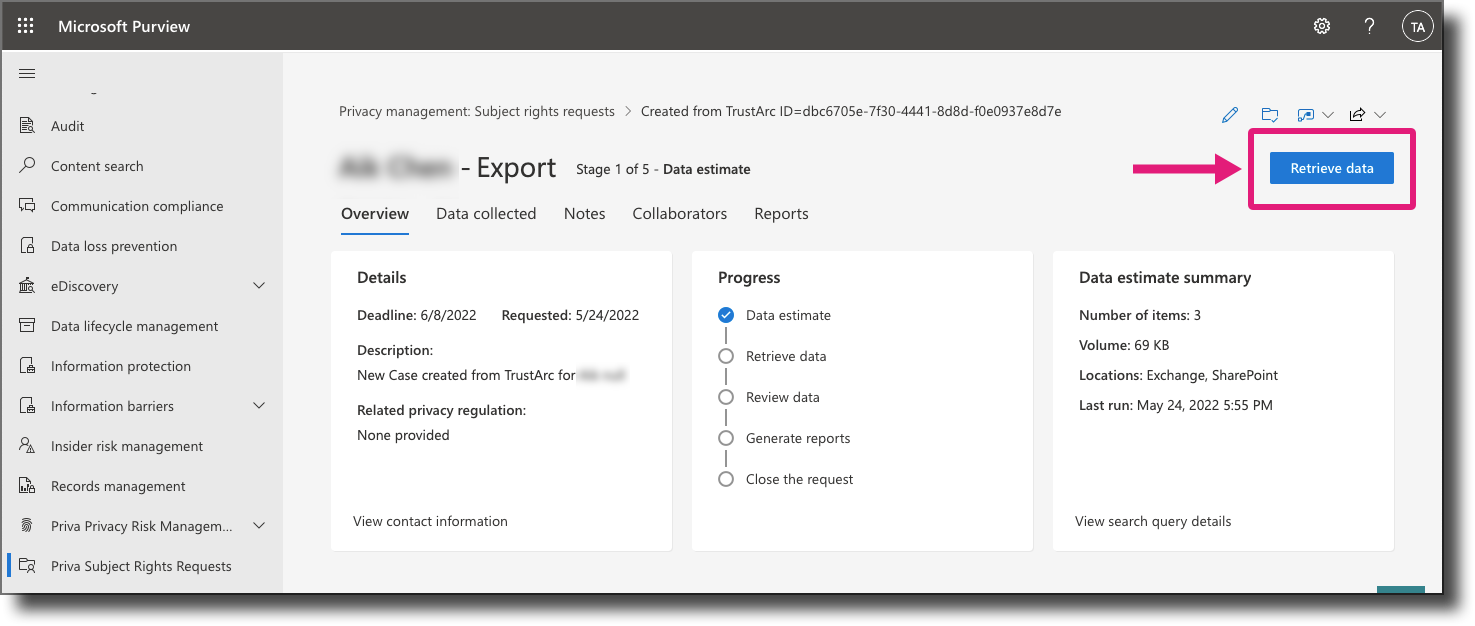Select Content search in the sidebar

pyautogui.click(x=97, y=165)
